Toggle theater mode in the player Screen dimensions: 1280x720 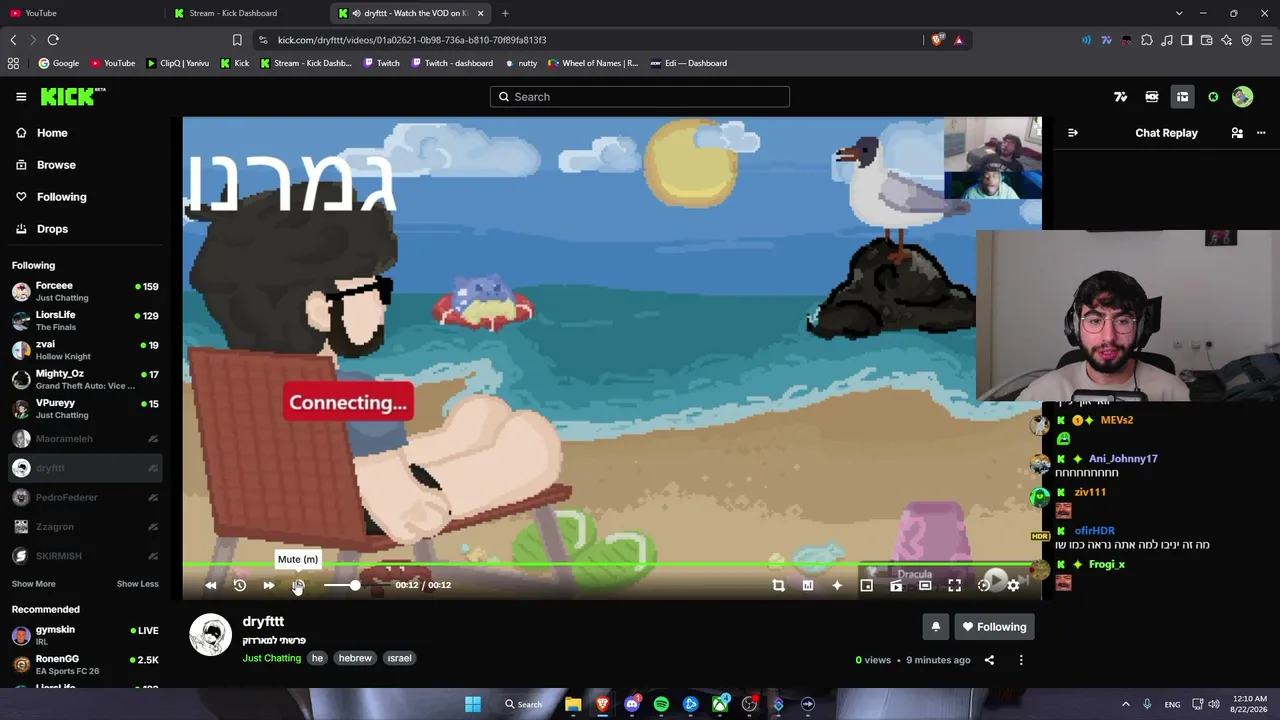(925, 585)
